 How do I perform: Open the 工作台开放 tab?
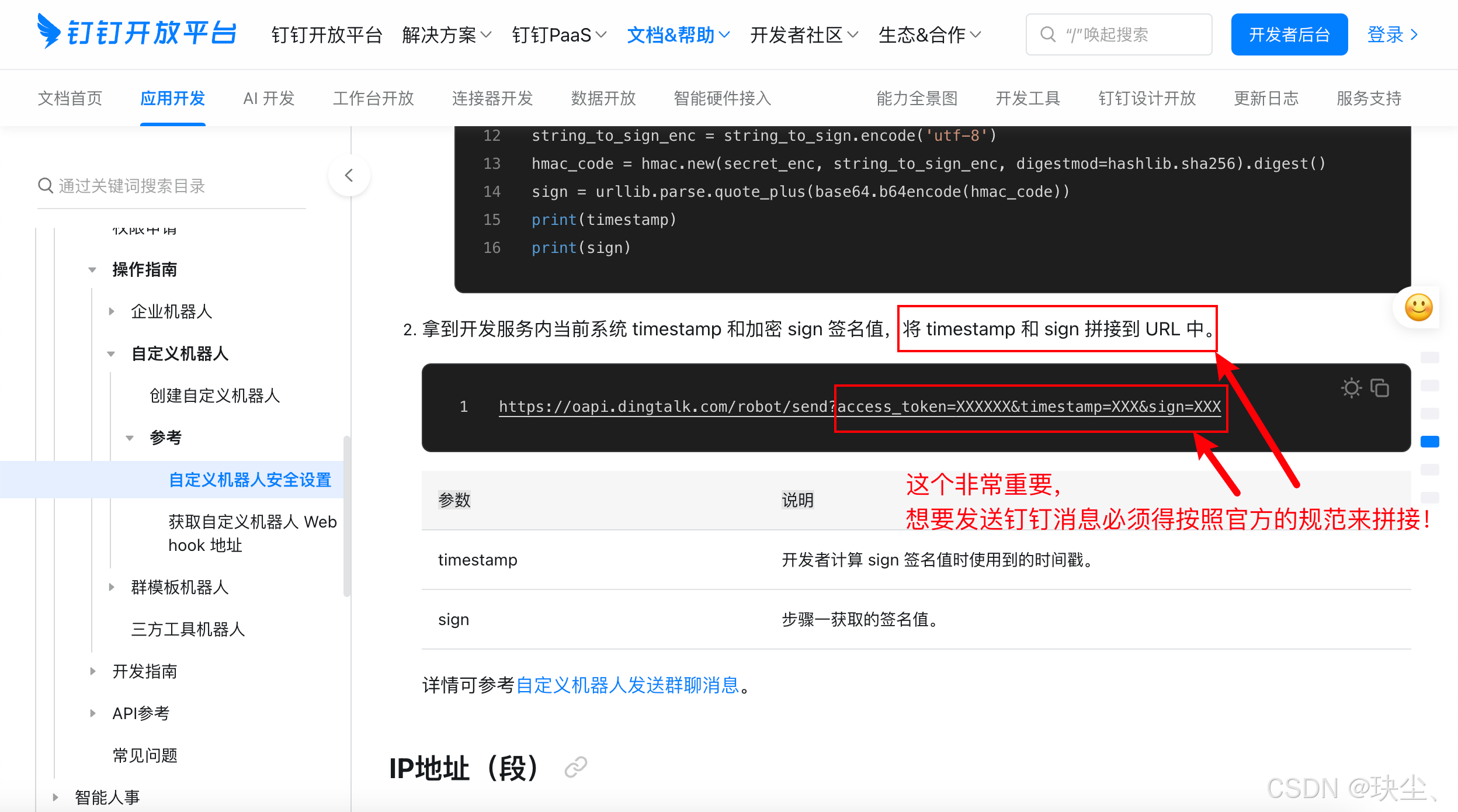click(373, 98)
